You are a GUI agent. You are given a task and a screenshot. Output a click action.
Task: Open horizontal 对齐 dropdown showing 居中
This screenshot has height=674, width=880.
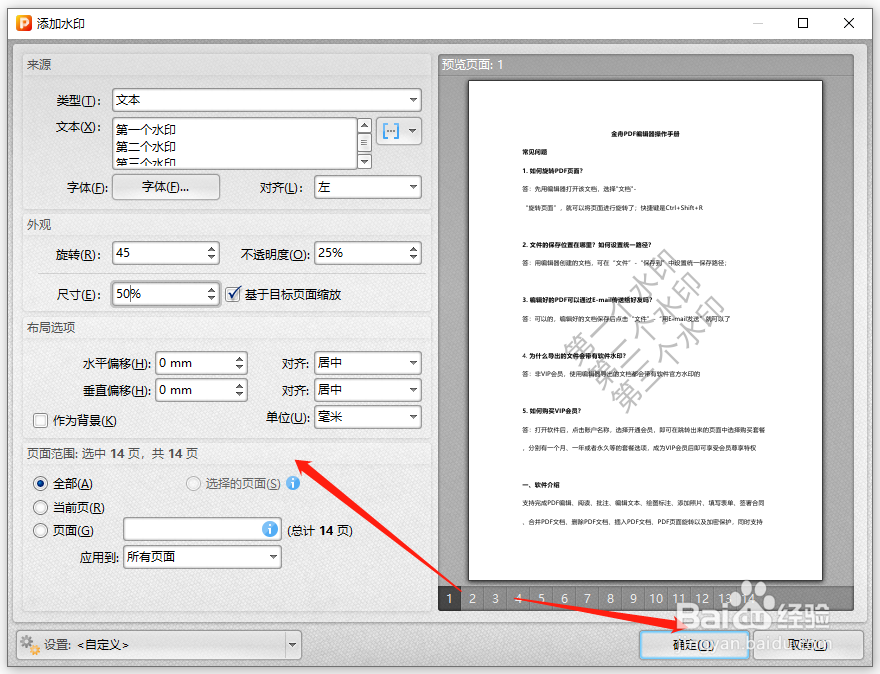tap(368, 363)
